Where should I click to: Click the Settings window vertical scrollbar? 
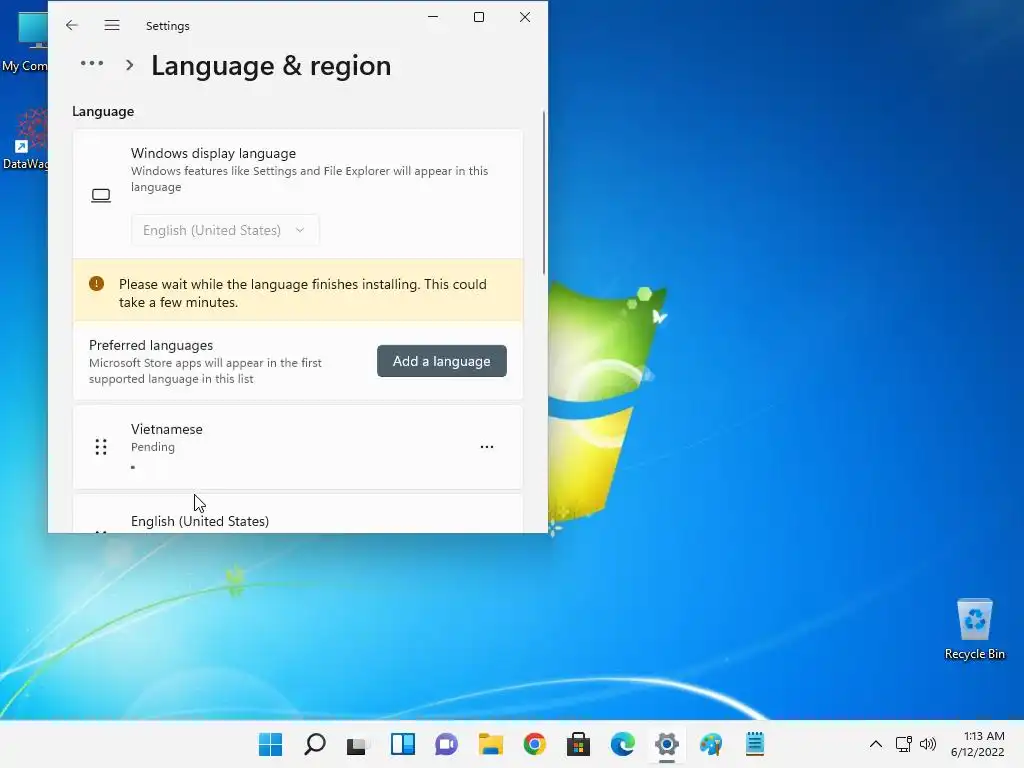(x=543, y=193)
